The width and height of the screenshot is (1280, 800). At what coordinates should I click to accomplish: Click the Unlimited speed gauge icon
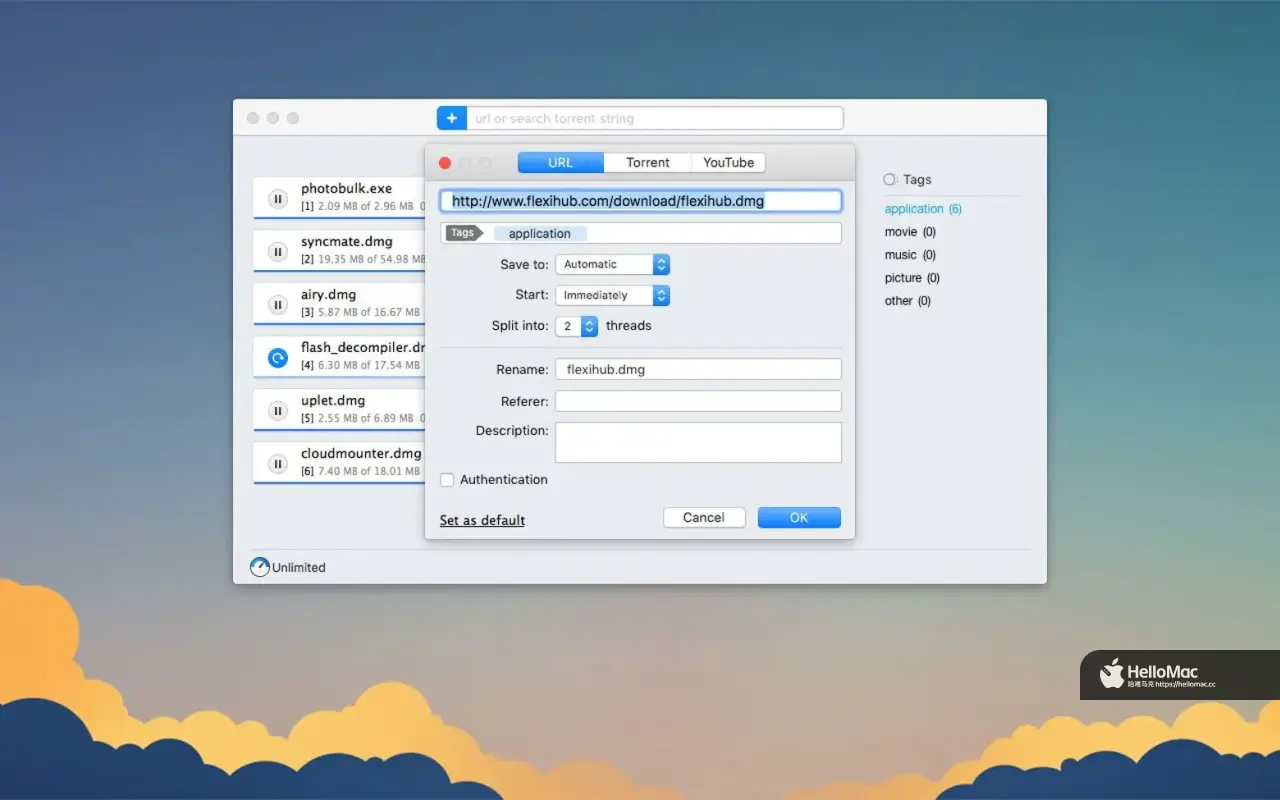(x=259, y=567)
